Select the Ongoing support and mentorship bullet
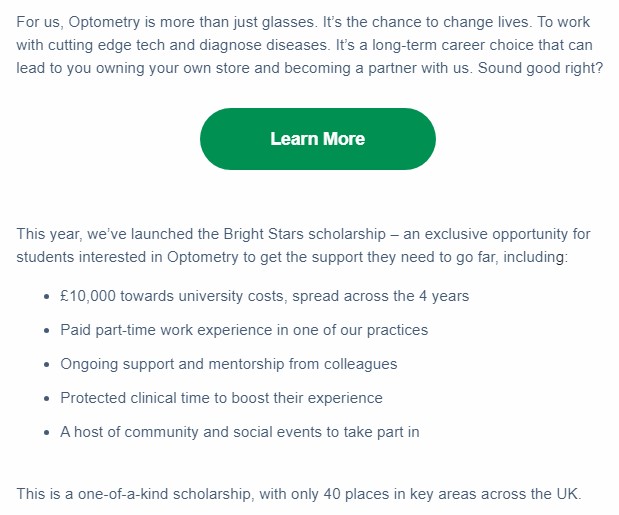Screen dimensions: 619x515 click(x=229, y=364)
